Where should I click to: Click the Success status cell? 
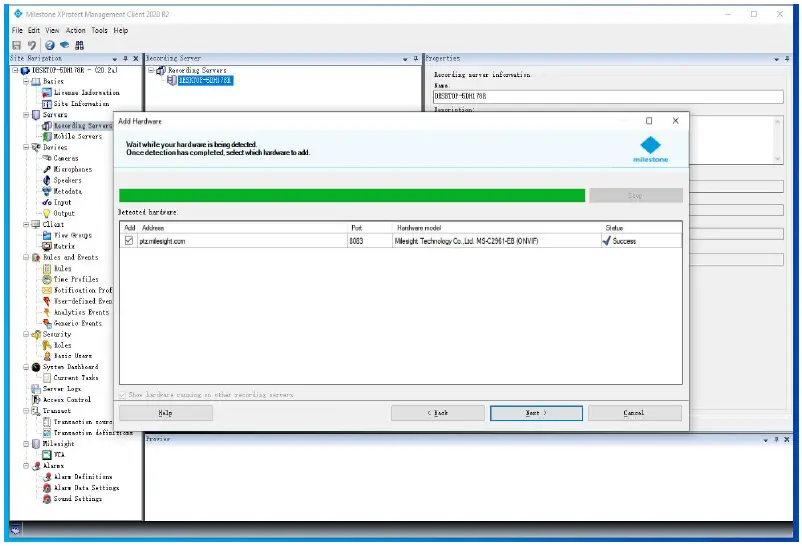(x=641, y=241)
